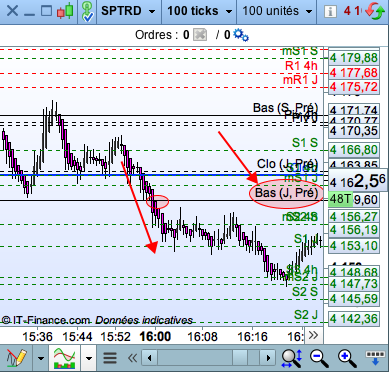Click the Ordres count label
389x372 pixels.
pyautogui.click(x=162, y=35)
